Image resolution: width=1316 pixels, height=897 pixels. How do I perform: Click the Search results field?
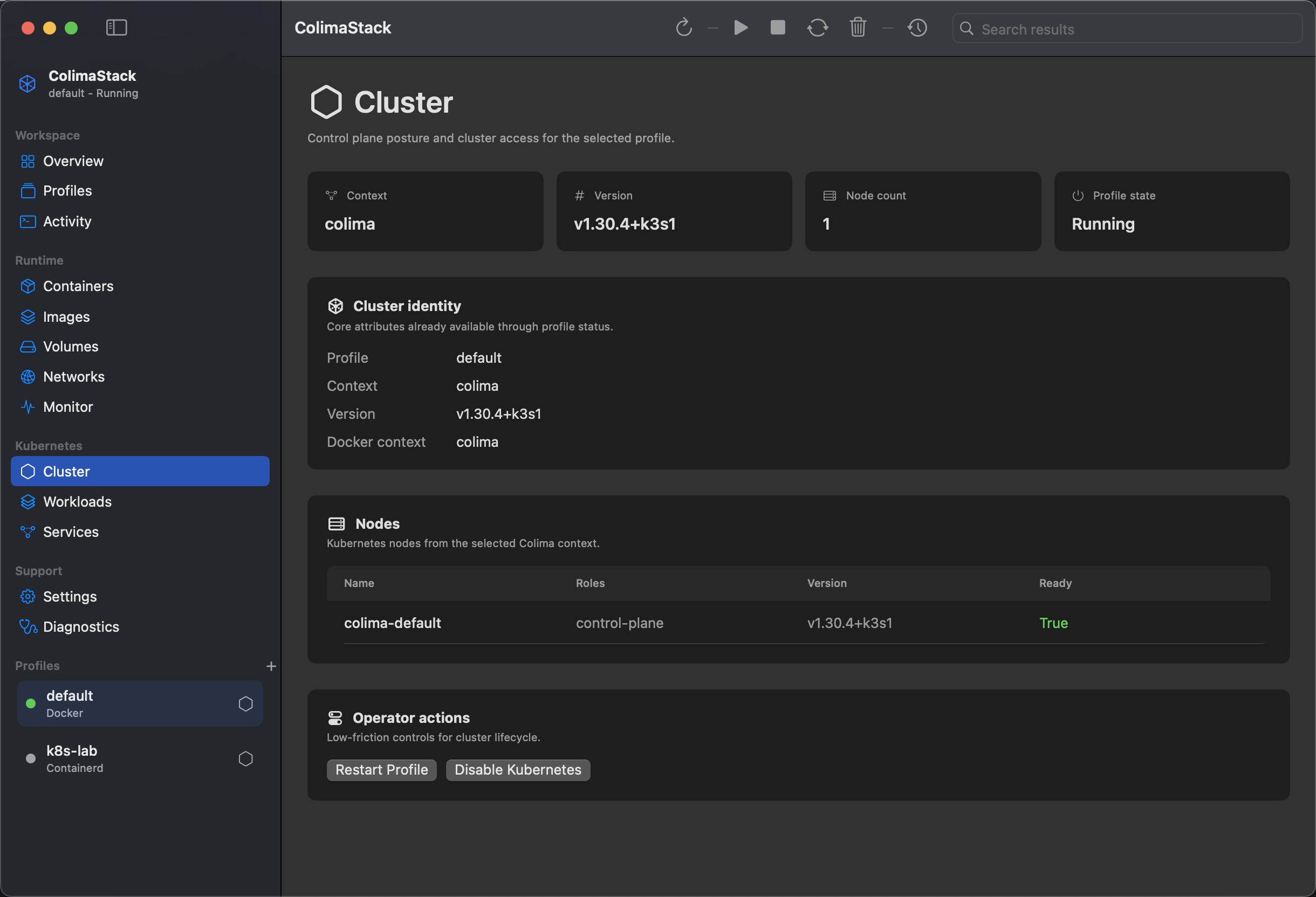click(x=1127, y=28)
